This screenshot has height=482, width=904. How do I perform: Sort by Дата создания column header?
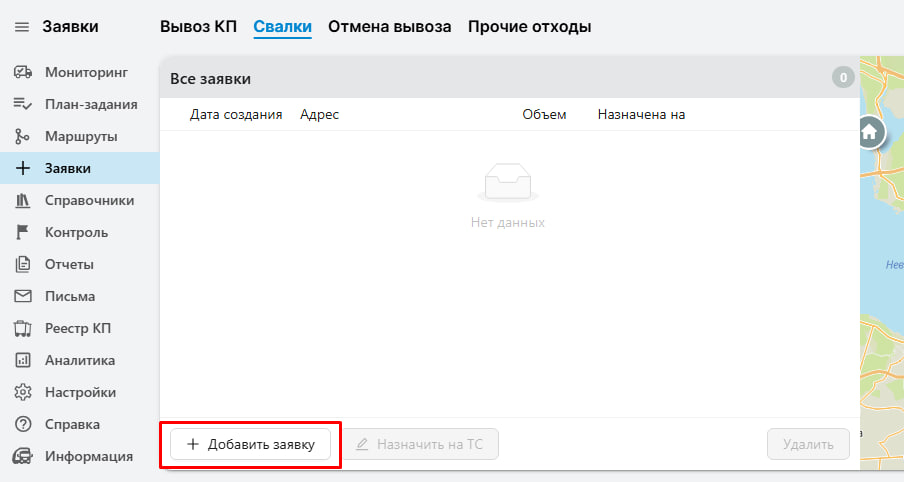[236, 115]
